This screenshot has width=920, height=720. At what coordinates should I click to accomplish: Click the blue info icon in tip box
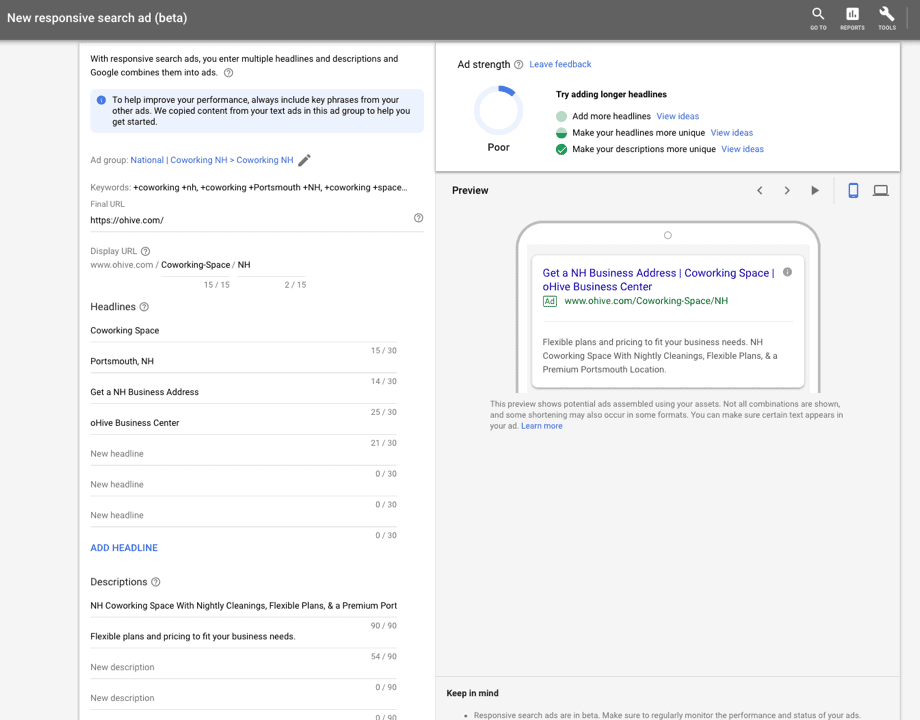coord(101,100)
